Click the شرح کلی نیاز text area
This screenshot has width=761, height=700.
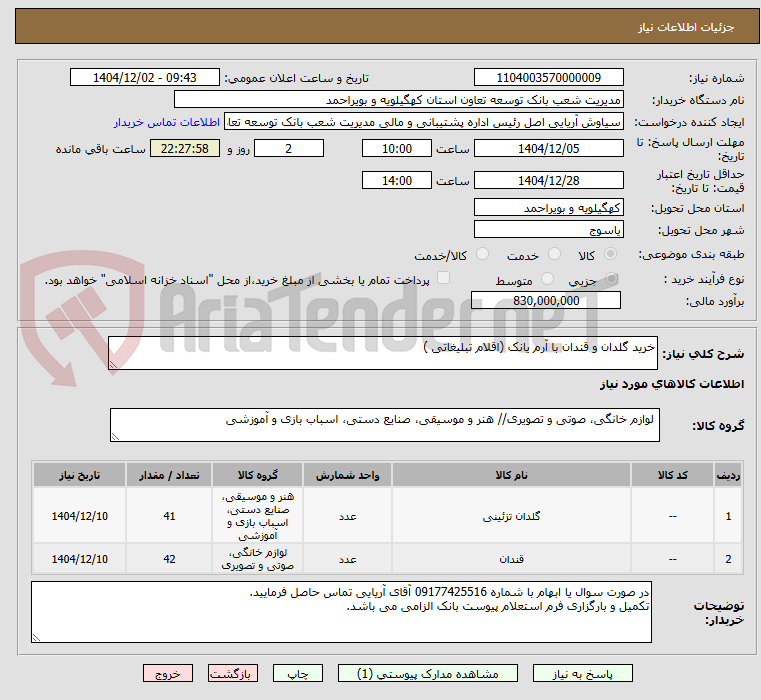click(x=382, y=353)
